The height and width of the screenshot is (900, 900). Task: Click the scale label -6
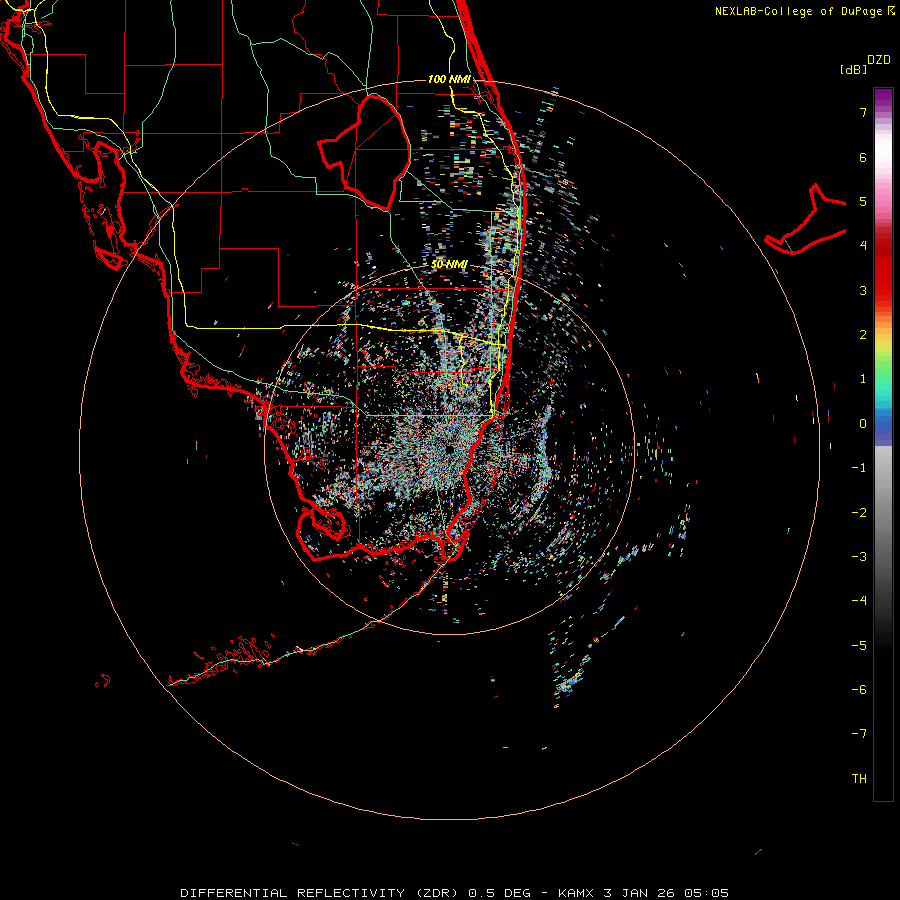click(859, 690)
